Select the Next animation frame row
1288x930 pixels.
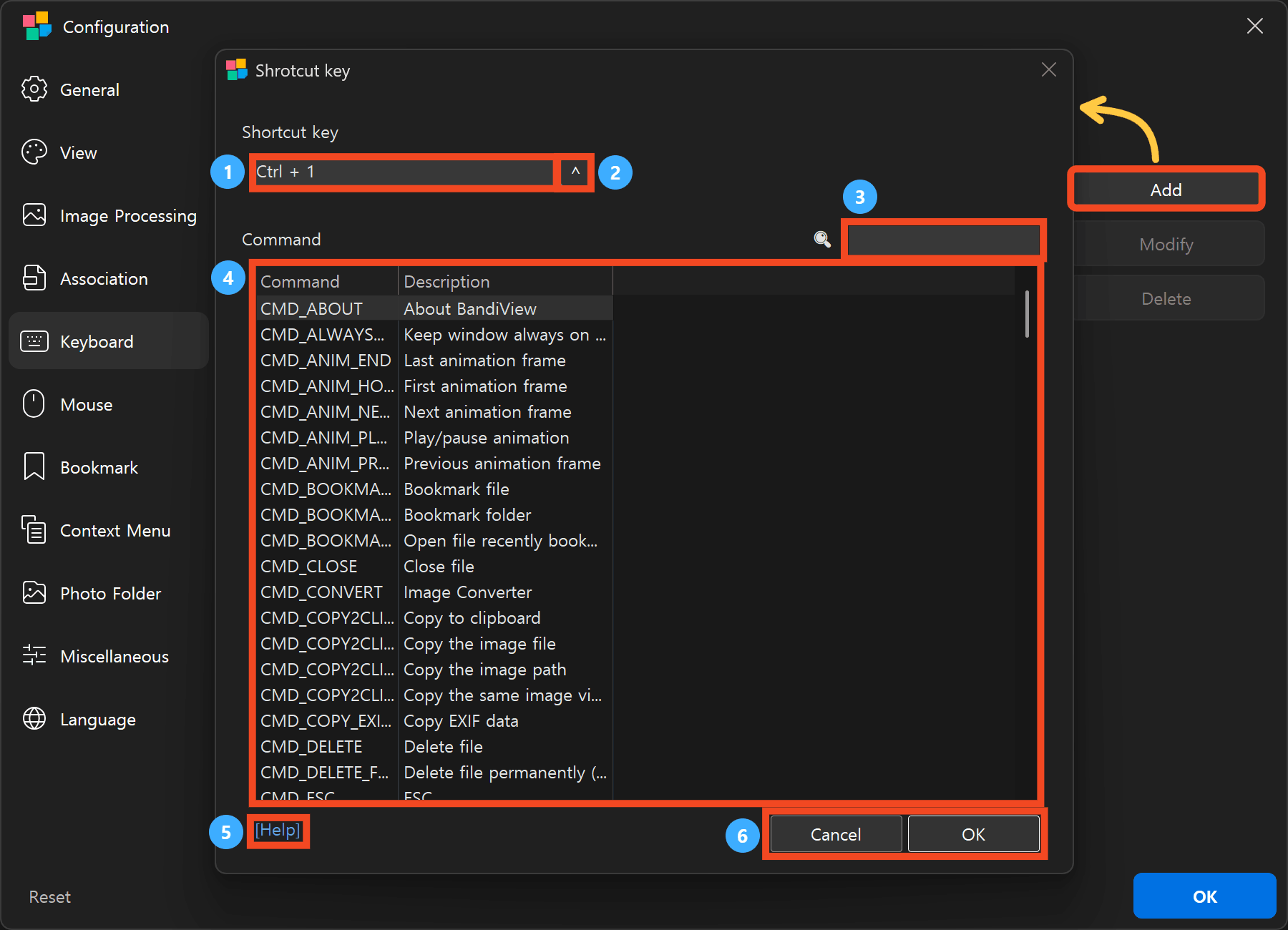click(434, 412)
